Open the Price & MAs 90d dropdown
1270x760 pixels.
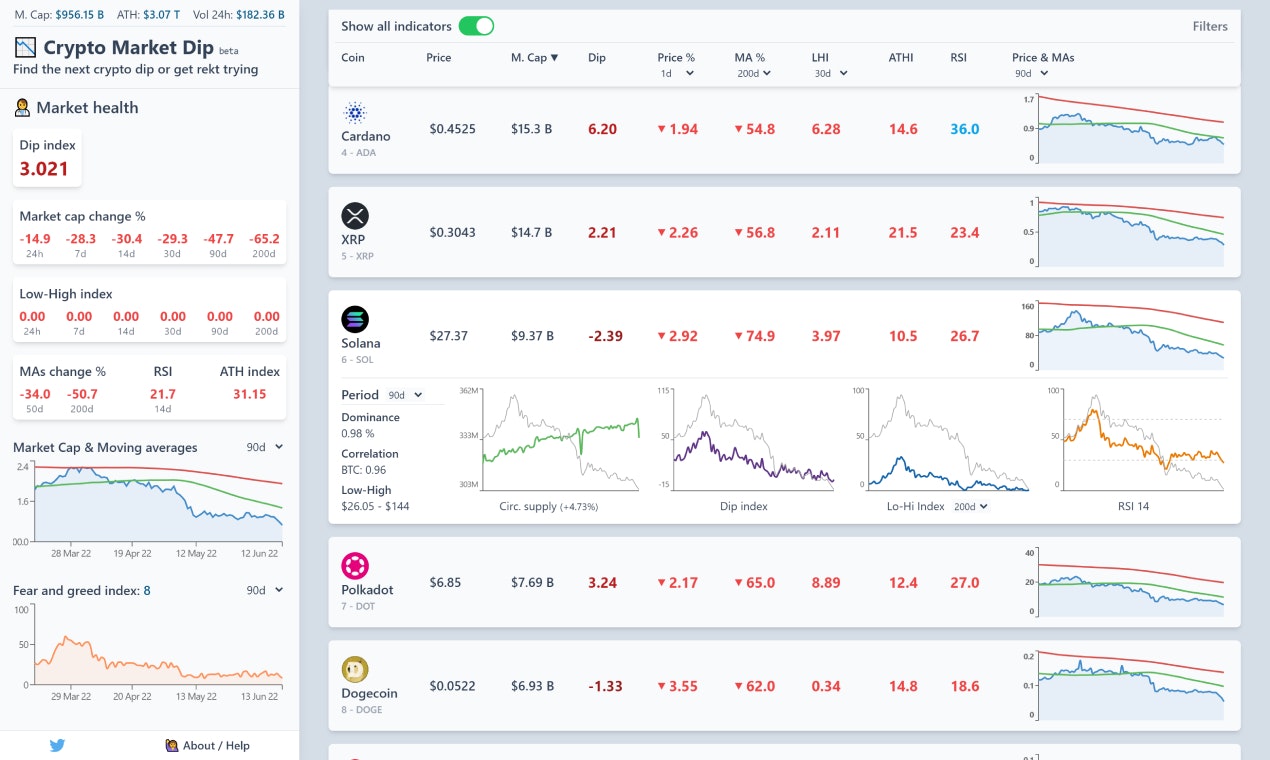(x=1031, y=73)
